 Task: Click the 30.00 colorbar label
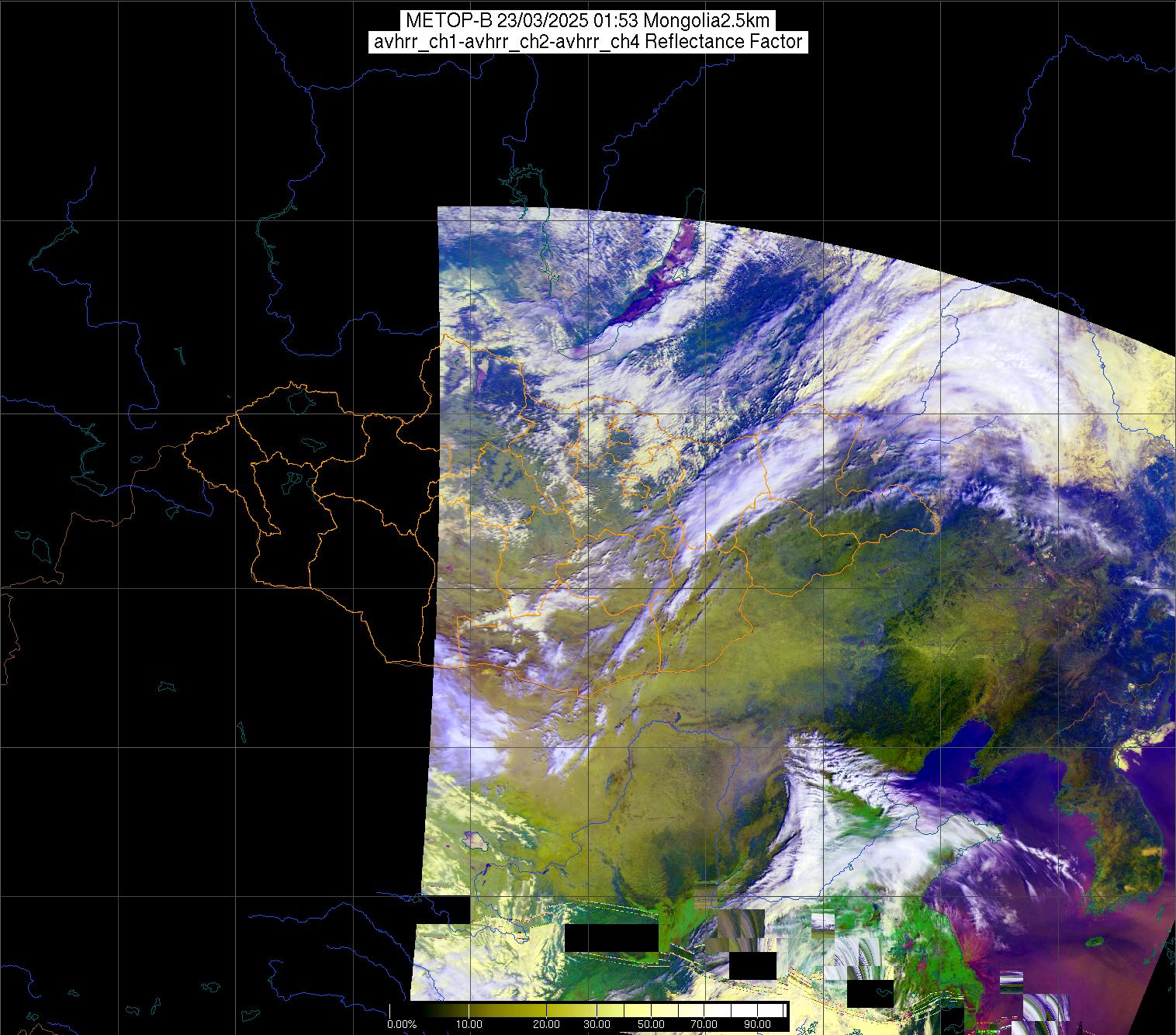598,1026
